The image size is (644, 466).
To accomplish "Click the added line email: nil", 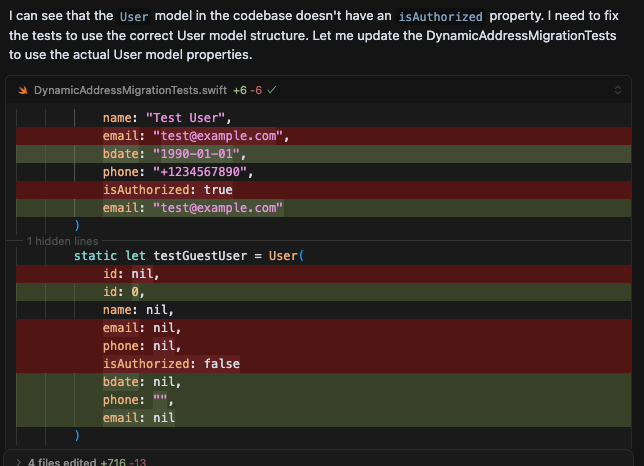I will (138, 418).
